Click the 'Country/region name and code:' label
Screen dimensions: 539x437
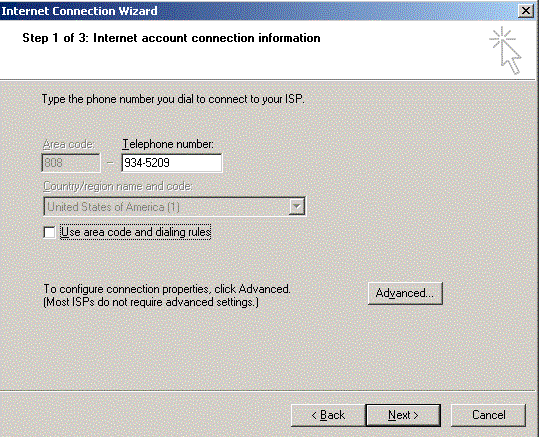(118, 186)
